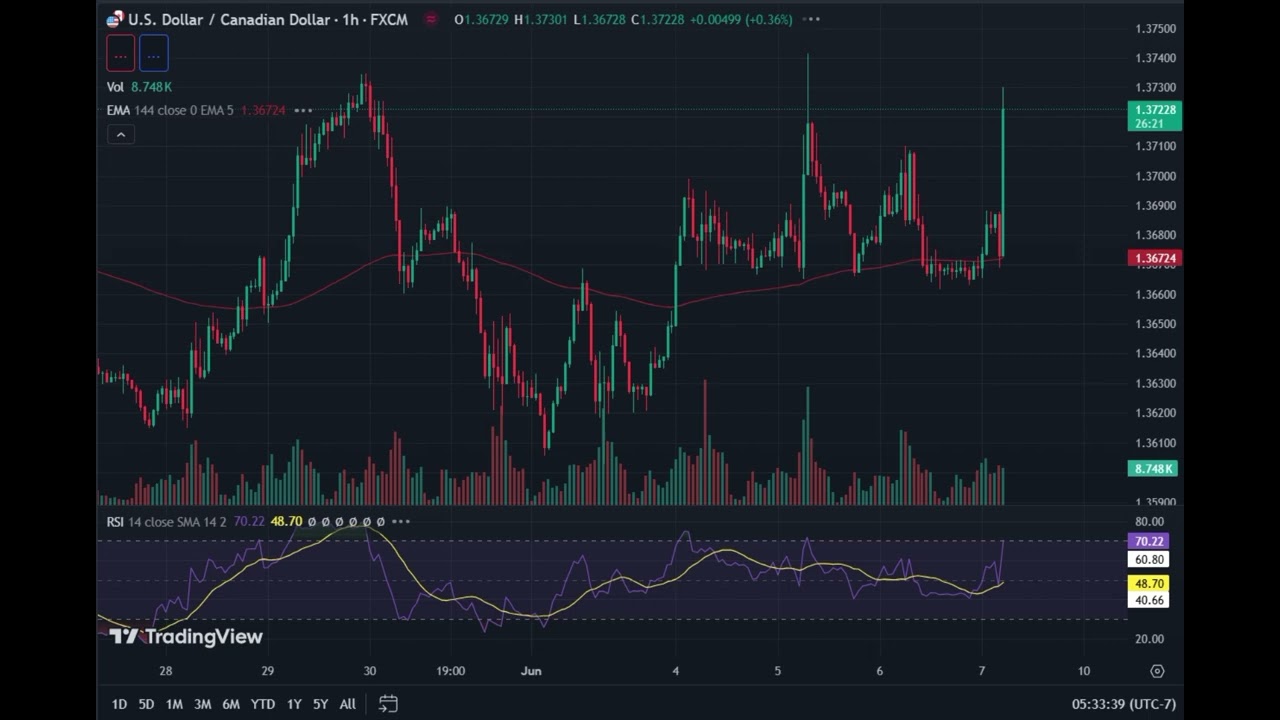Click the +0.00499 (+0.36%) change value
This screenshot has height=720, width=1280.
click(740, 19)
